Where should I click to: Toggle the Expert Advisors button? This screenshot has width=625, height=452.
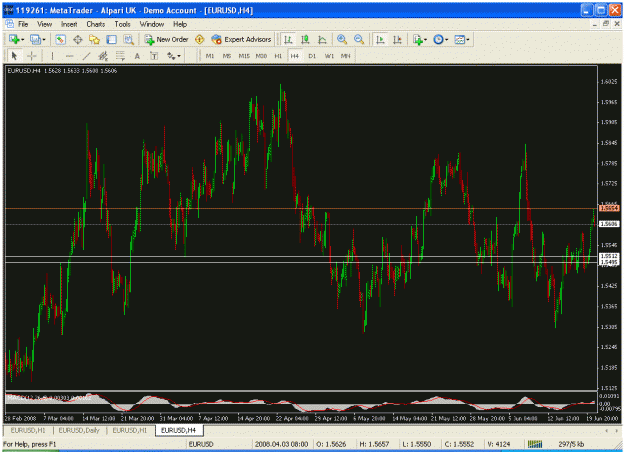click(242, 39)
